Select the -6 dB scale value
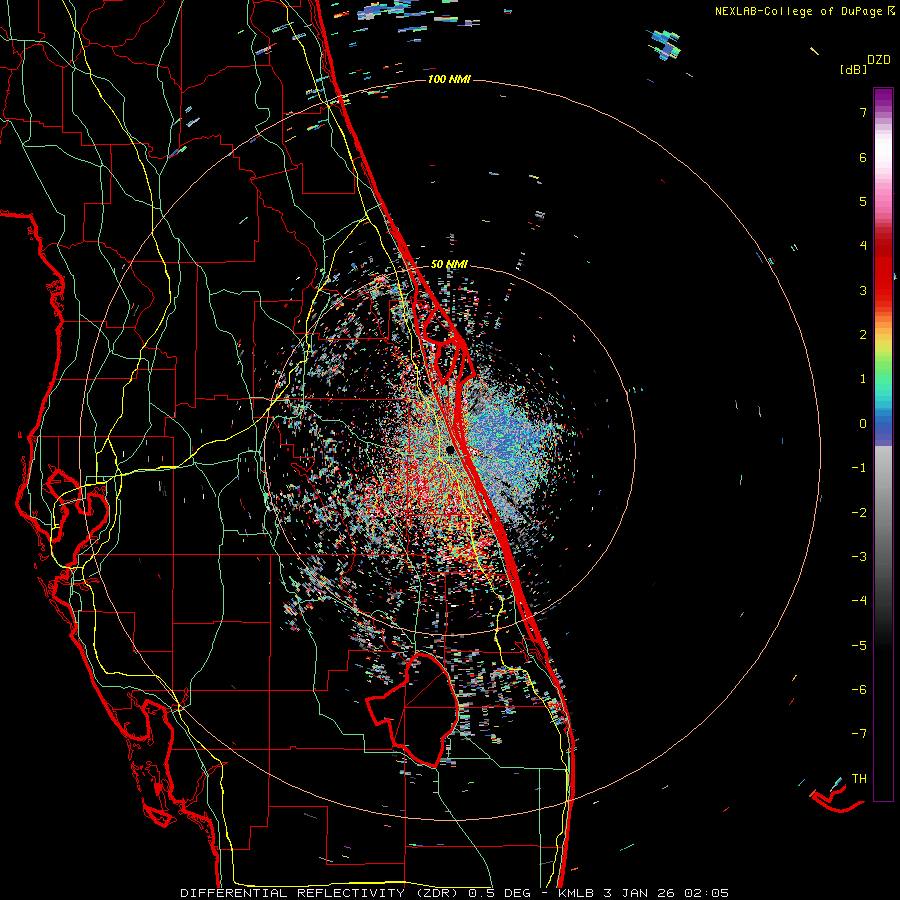Screen dimensions: 900x900 coord(859,690)
